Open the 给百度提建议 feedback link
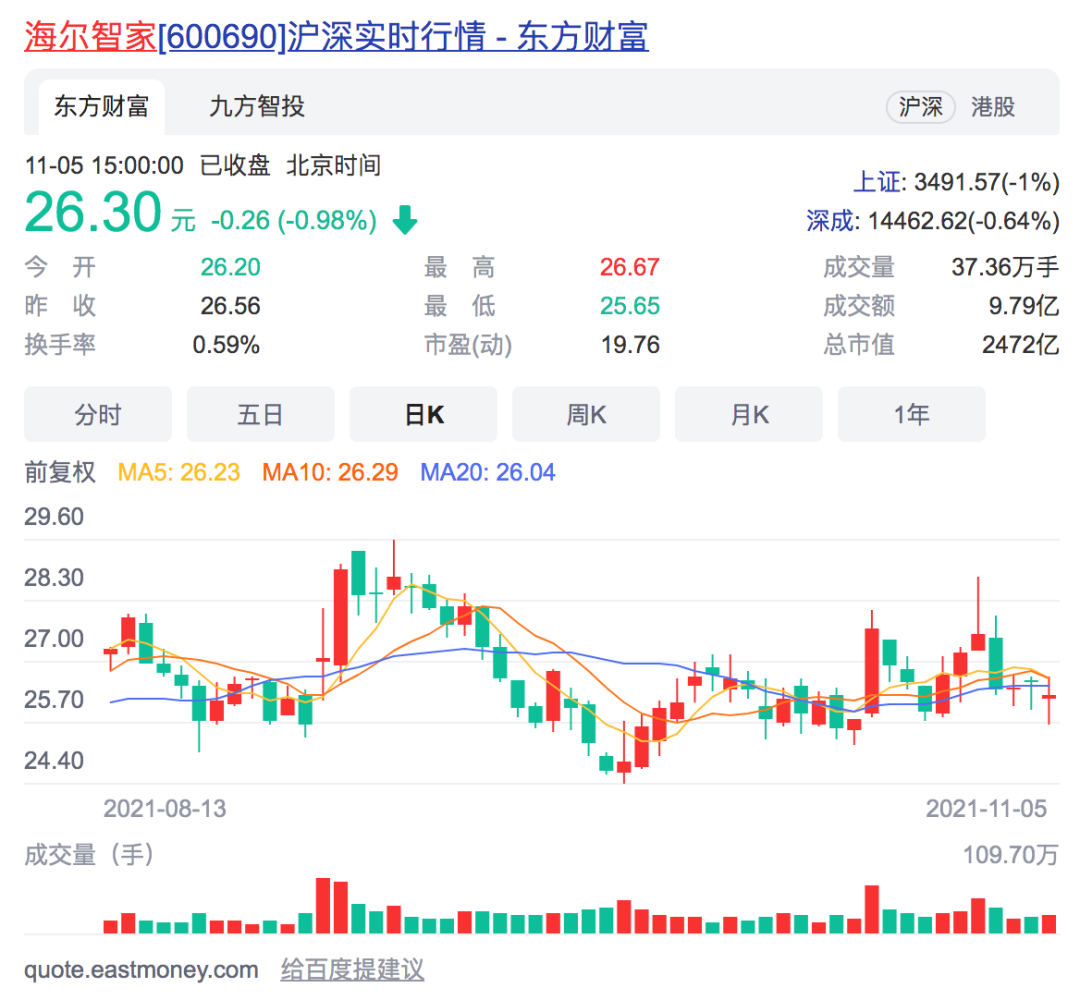This screenshot has width=1080, height=1000. click(352, 968)
